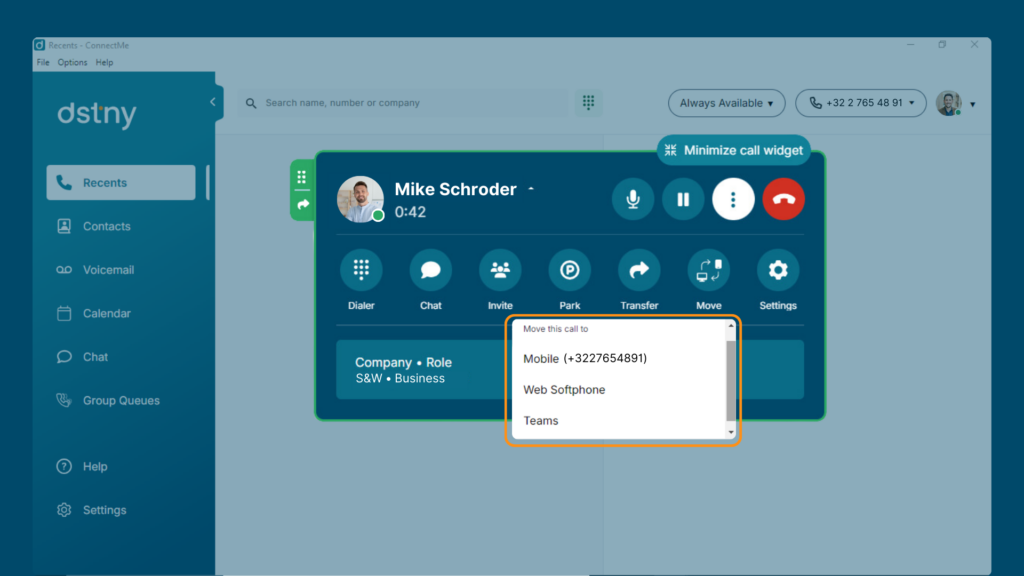Click the Company • Role info card
The image size is (1024, 576).
[x=423, y=370]
